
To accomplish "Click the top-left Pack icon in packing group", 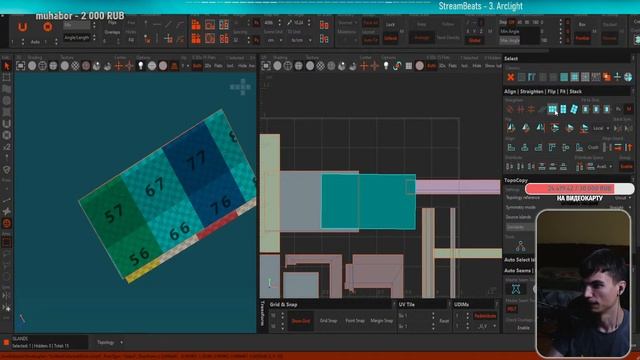I will (196, 25).
